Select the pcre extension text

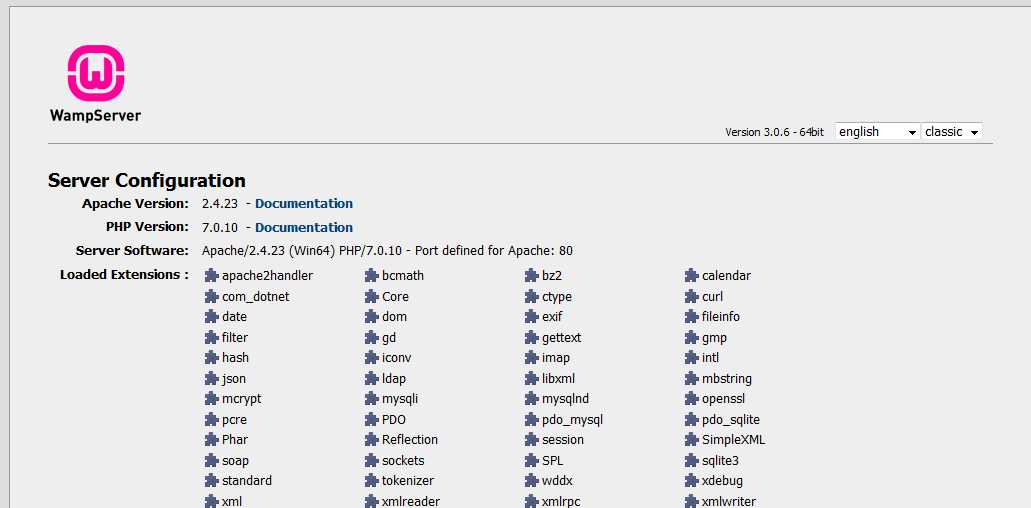pos(235,420)
